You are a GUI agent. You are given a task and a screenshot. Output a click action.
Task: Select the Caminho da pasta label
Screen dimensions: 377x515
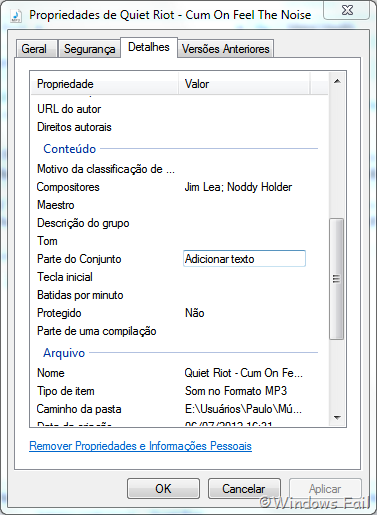pos(79,409)
